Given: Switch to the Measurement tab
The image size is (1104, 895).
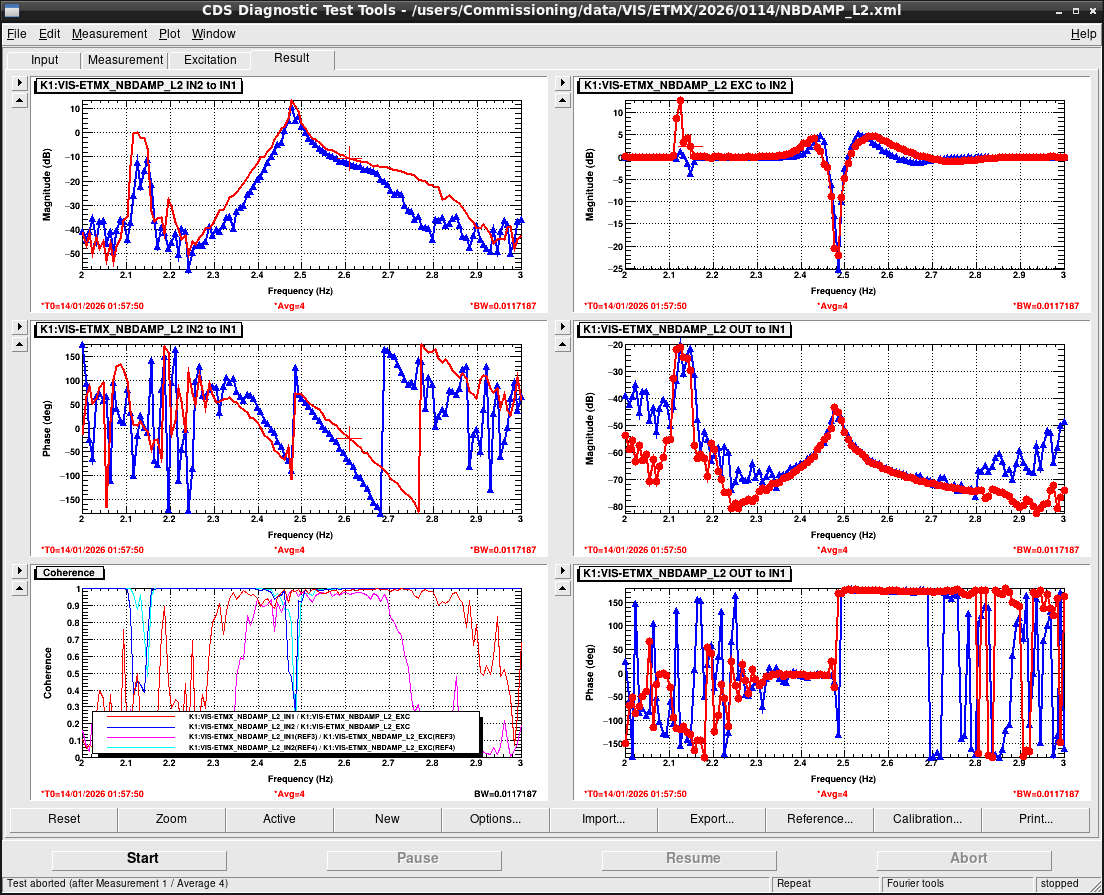Looking at the screenshot, I should (125, 60).
